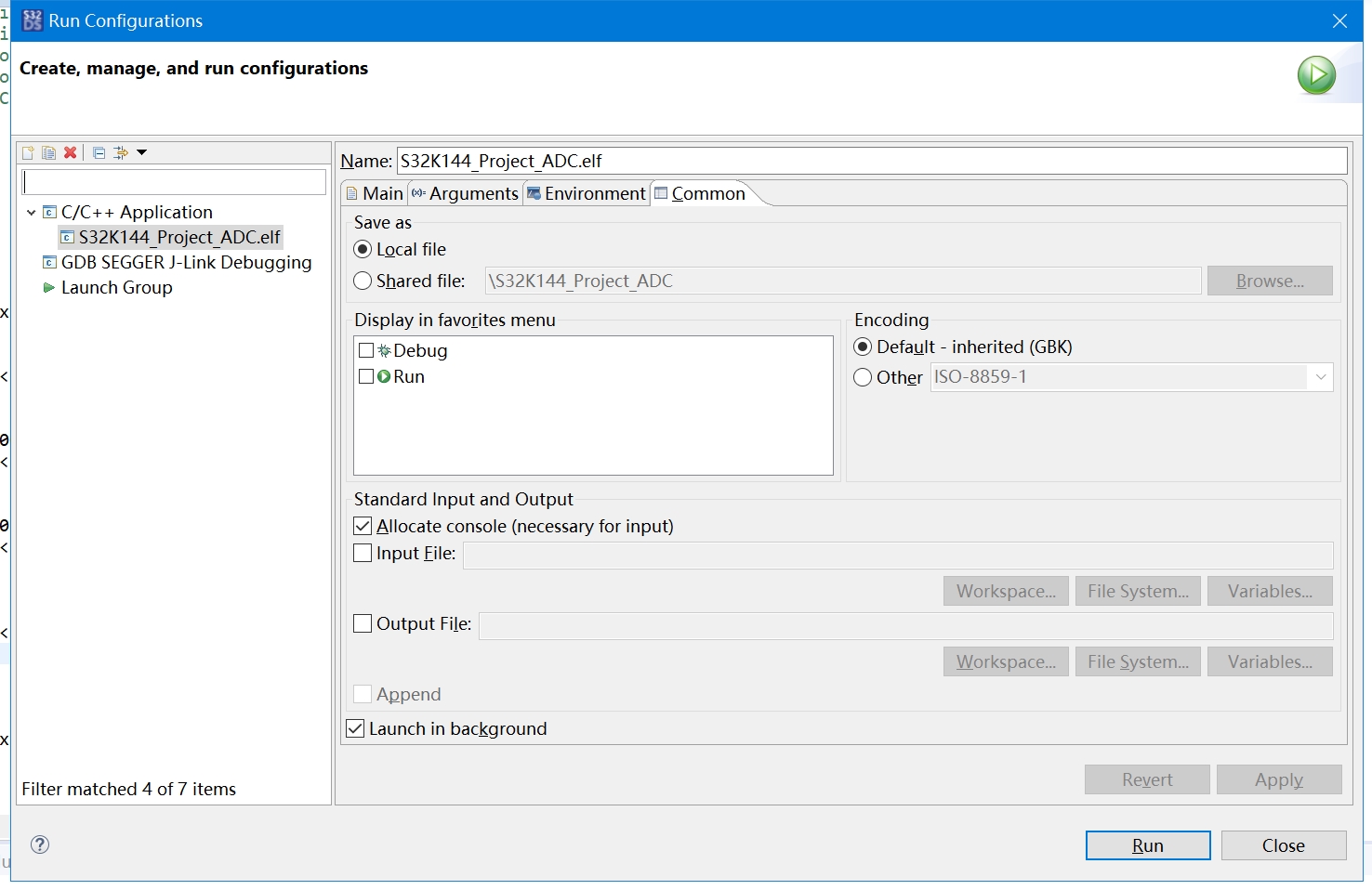This screenshot has width=1372, height=890.
Task: Open the filter toolbar dropdown arrow
Action: [x=142, y=152]
